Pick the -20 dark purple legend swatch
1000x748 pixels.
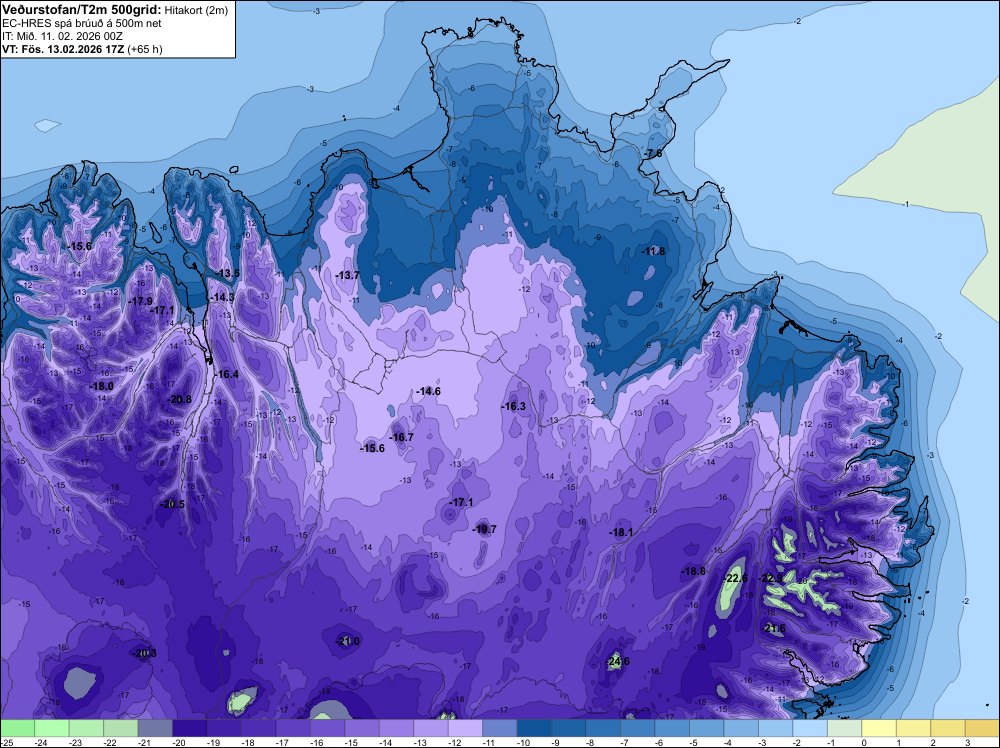(x=189, y=728)
